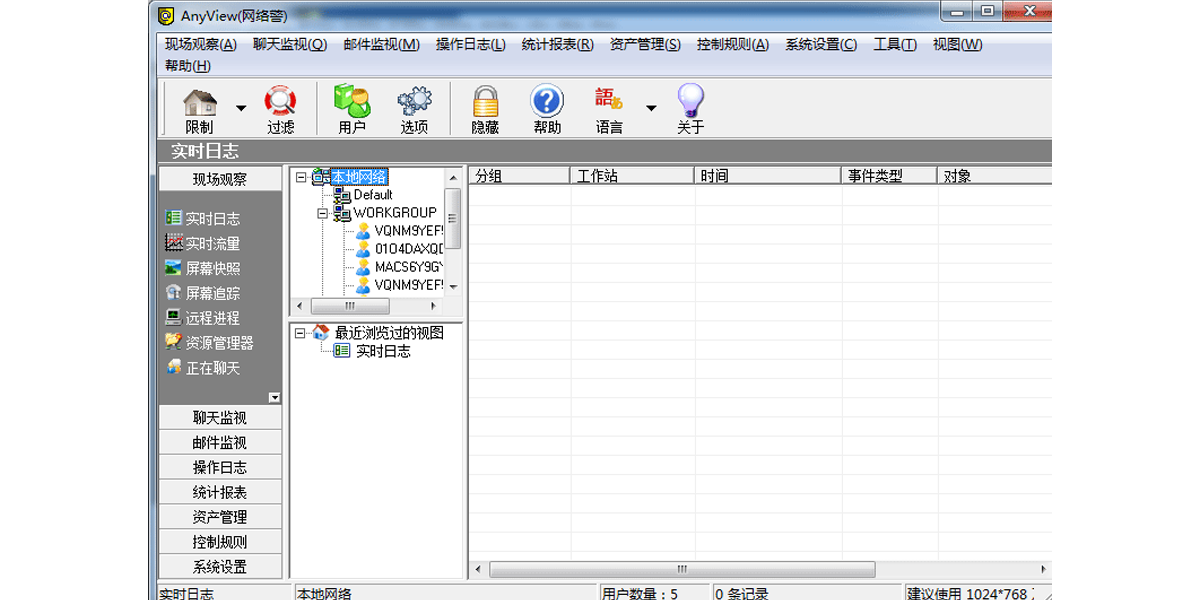Collapse the 本地网络 tree root
The image size is (1200, 600).
(300, 177)
